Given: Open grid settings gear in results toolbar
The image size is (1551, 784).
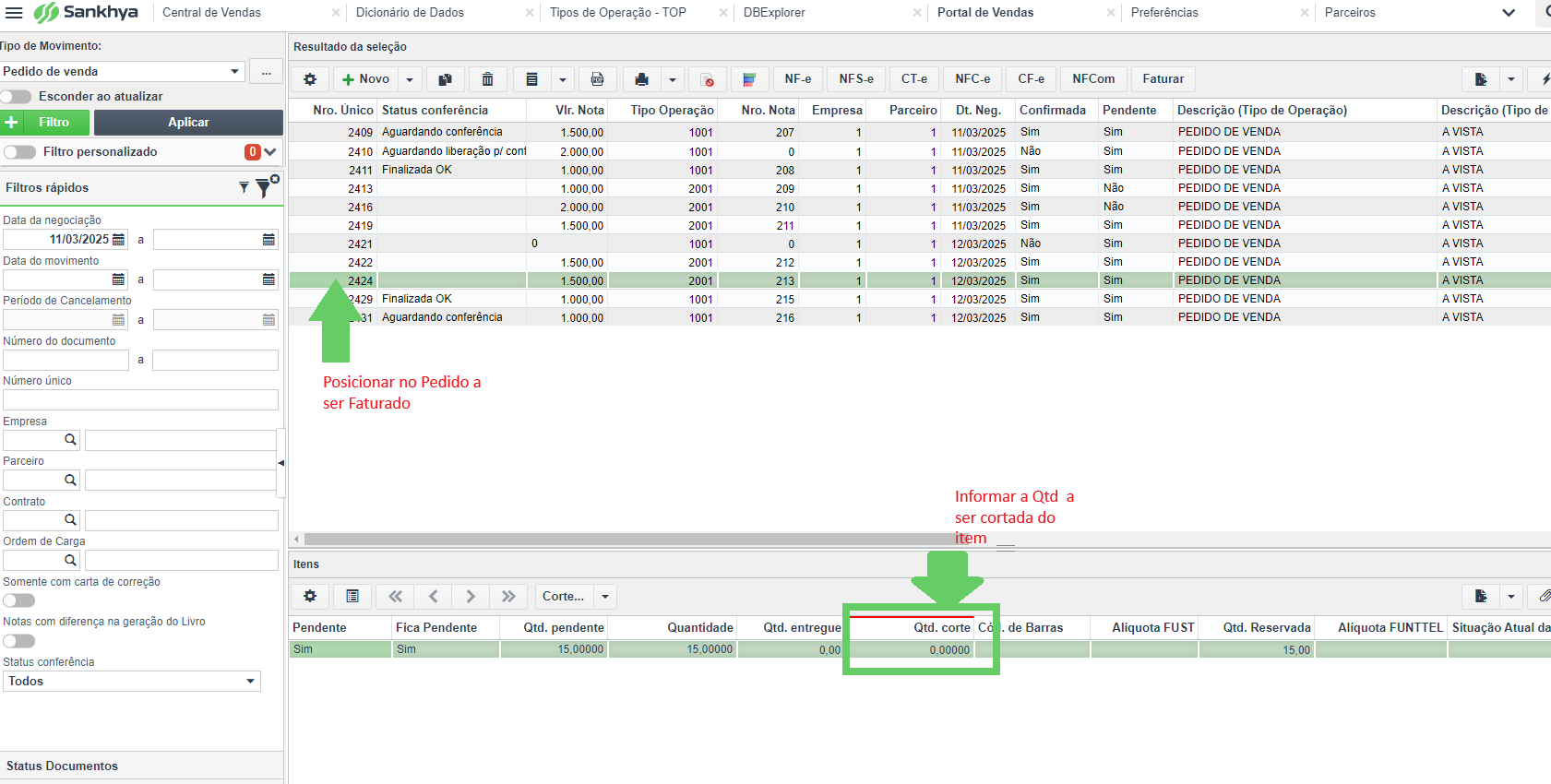Looking at the screenshot, I should coord(310,79).
